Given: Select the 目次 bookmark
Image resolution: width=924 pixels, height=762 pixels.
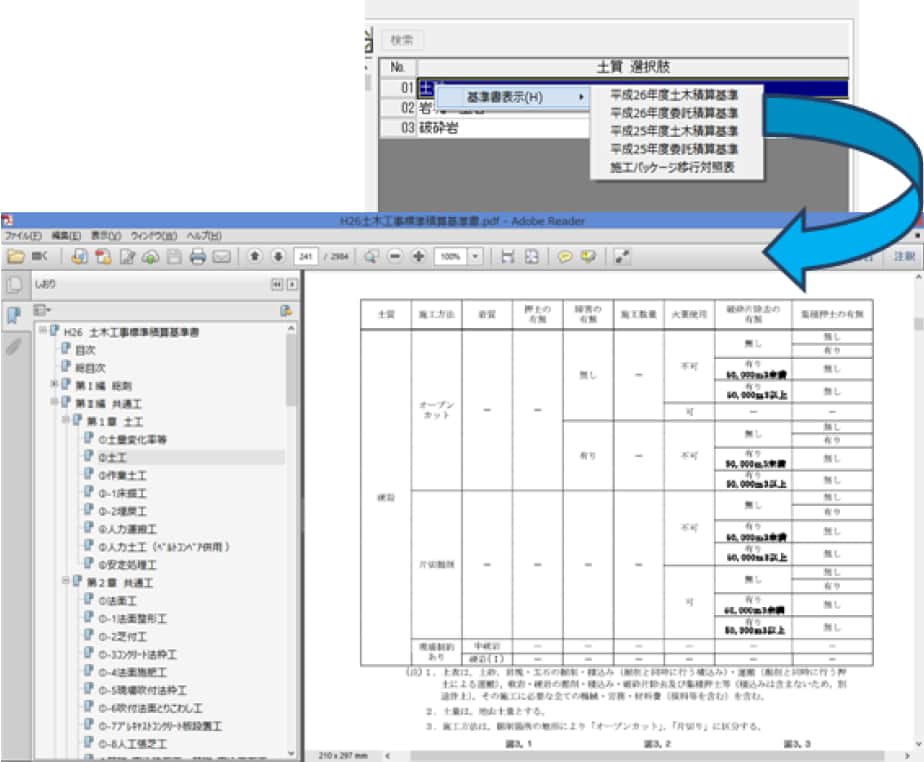Looking at the screenshot, I should (x=86, y=350).
